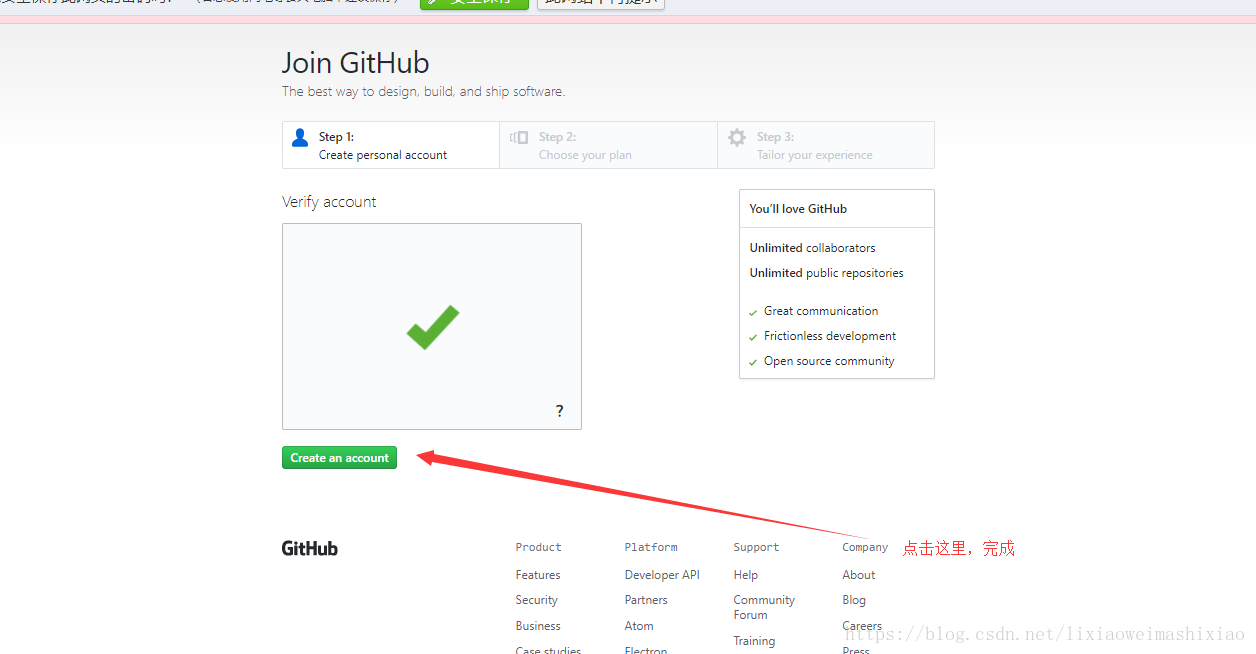Open the Careers footer link
1256x654 pixels.
pyautogui.click(x=862, y=626)
